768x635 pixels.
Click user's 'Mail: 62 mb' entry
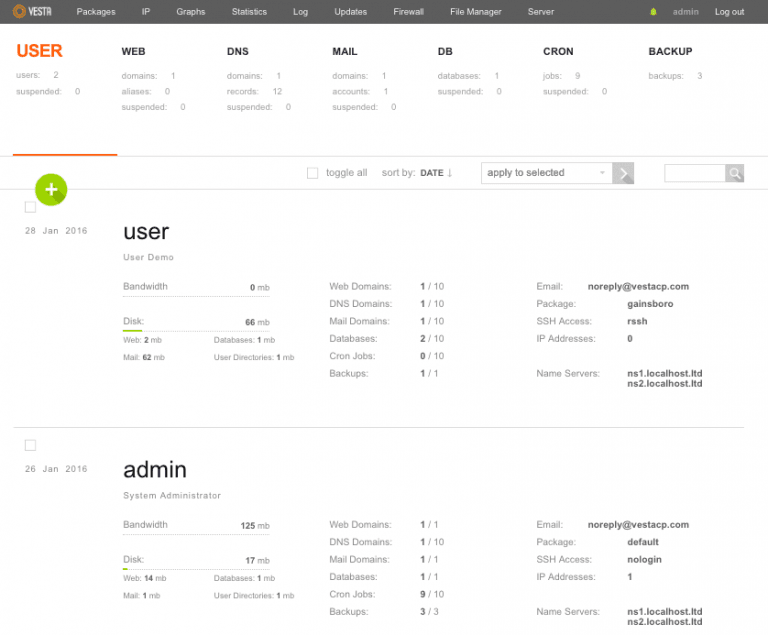[144, 358]
